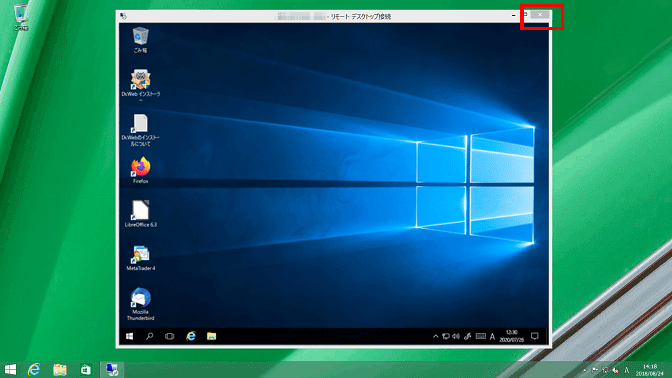Viewport: 672px width, 378px height.
Task: Launch Internet Explorer from the remote taskbar
Action: click(191, 336)
